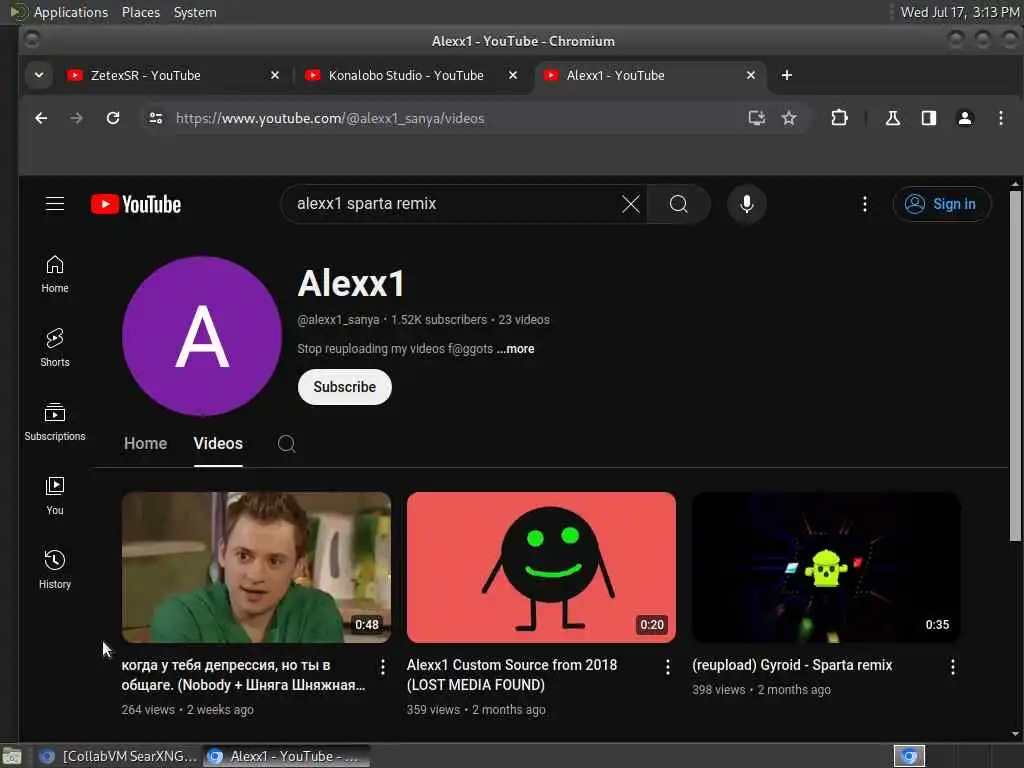Open options for the Russian-titled video

pyautogui.click(x=383, y=667)
